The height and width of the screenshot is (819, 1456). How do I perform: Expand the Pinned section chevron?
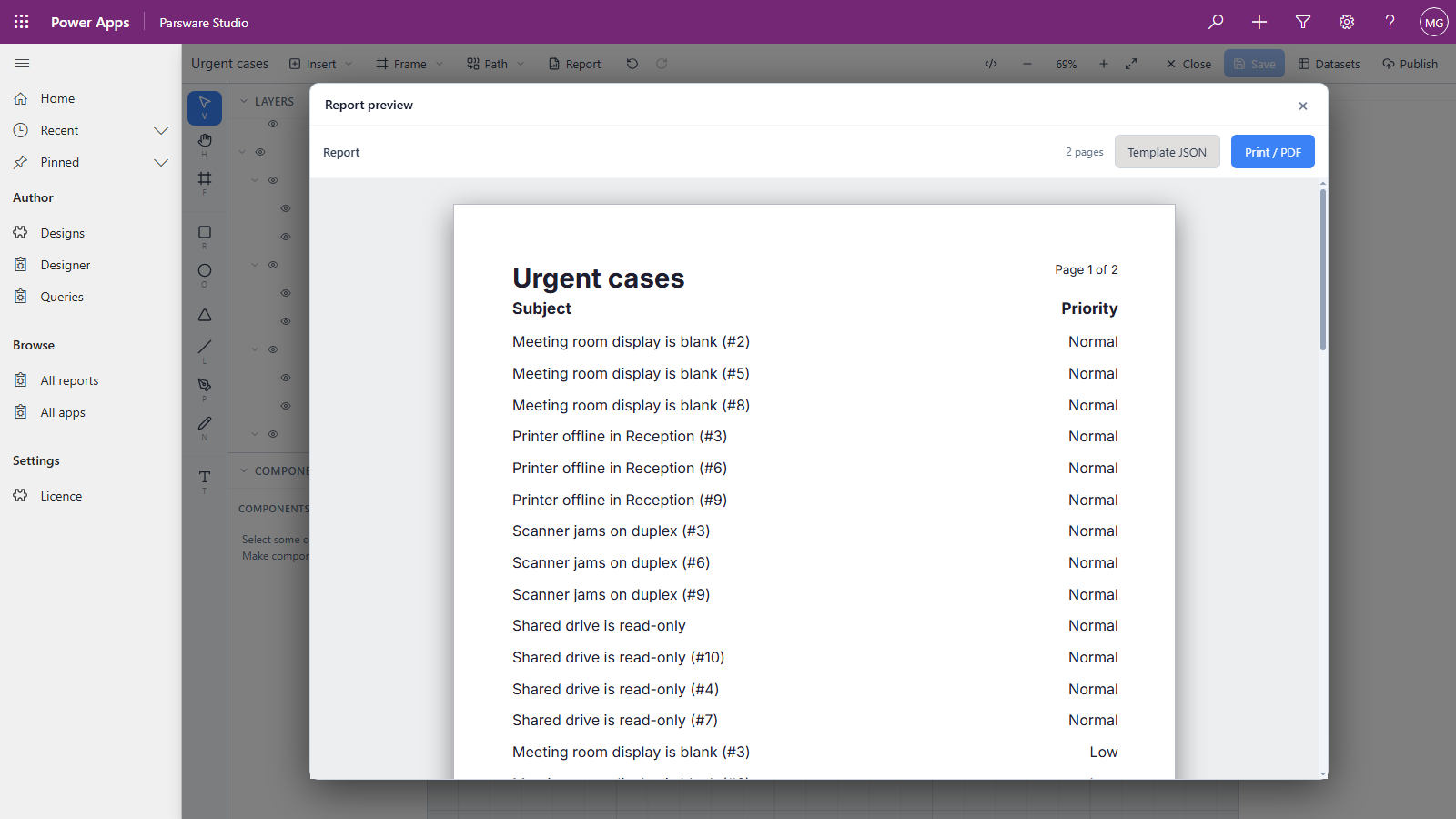pos(161,163)
